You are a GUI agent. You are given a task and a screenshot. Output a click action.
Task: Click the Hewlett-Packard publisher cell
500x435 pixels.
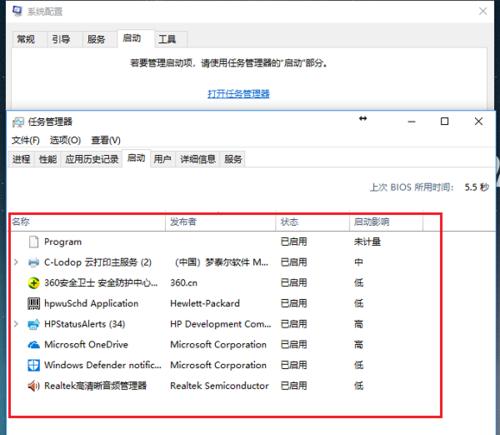pyautogui.click(x=205, y=304)
